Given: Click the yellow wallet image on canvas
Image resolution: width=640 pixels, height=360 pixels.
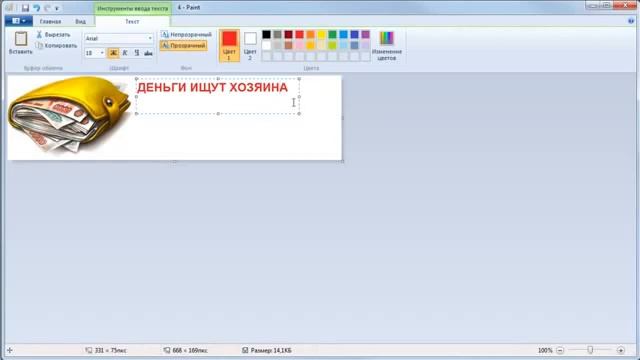Looking at the screenshot, I should click(68, 114).
